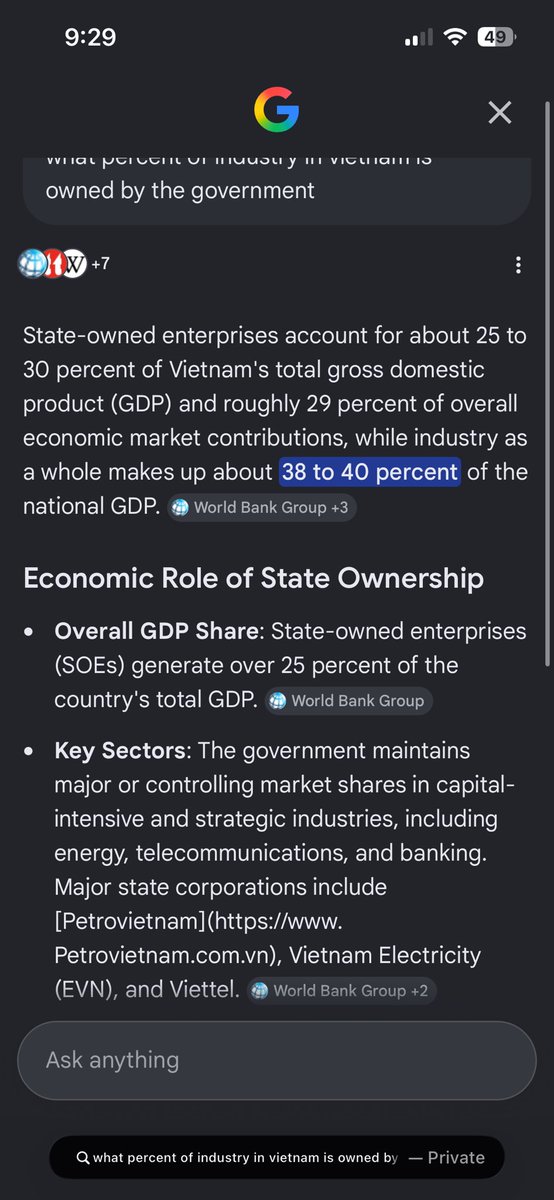
Task: Tap the battery indicator in status bar
Action: point(496,38)
